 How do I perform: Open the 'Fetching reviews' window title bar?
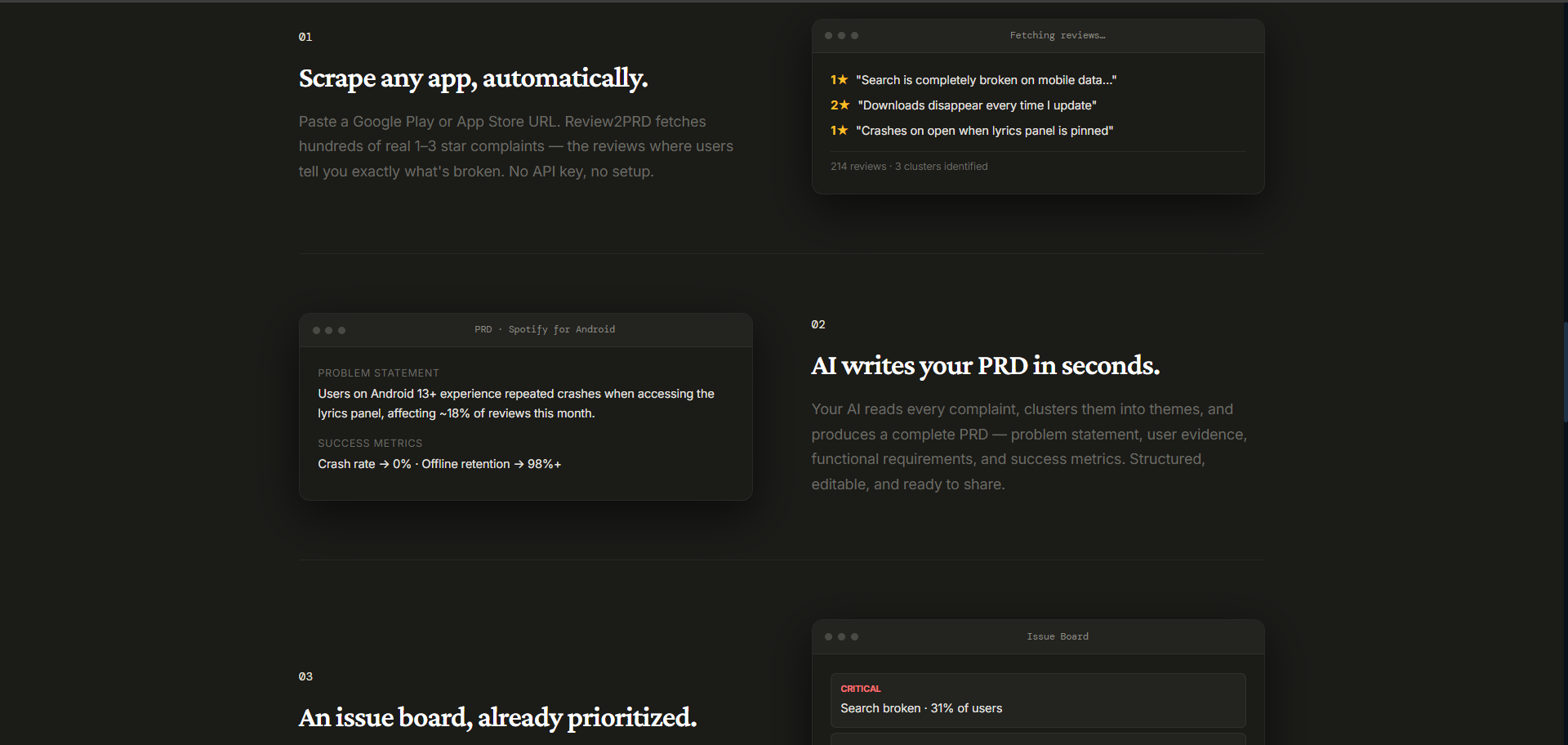point(1058,35)
